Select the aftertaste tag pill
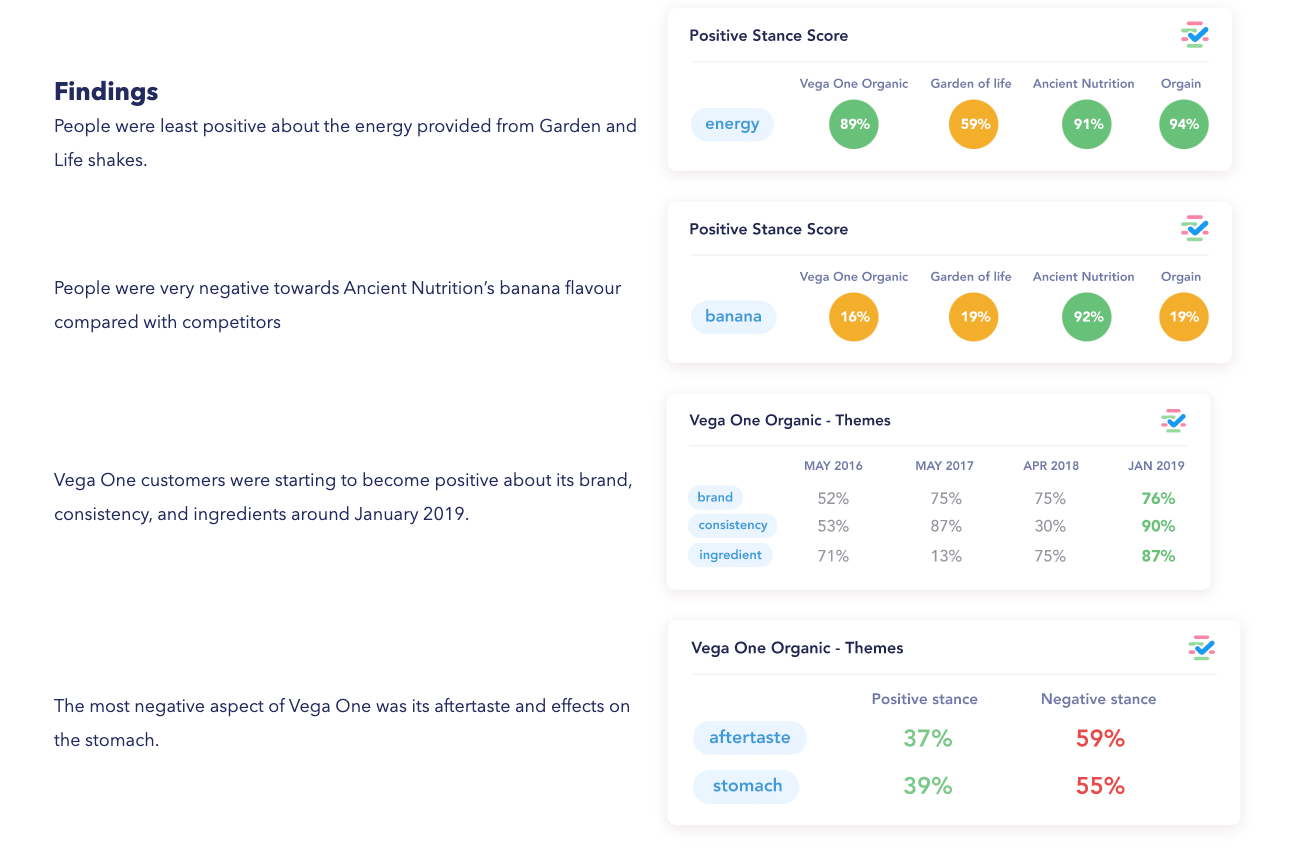 [x=750, y=738]
